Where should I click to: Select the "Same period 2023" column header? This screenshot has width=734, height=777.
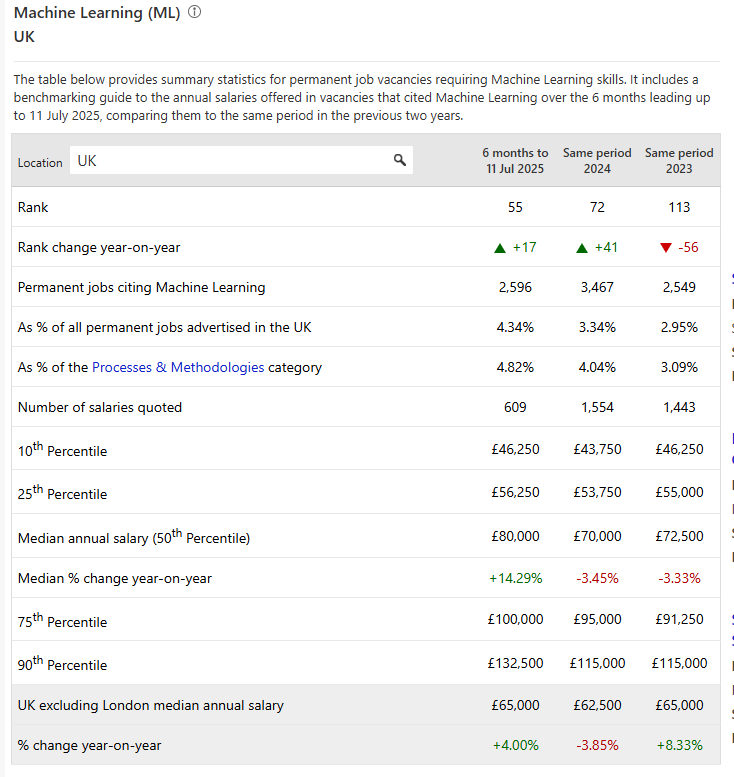point(679,161)
